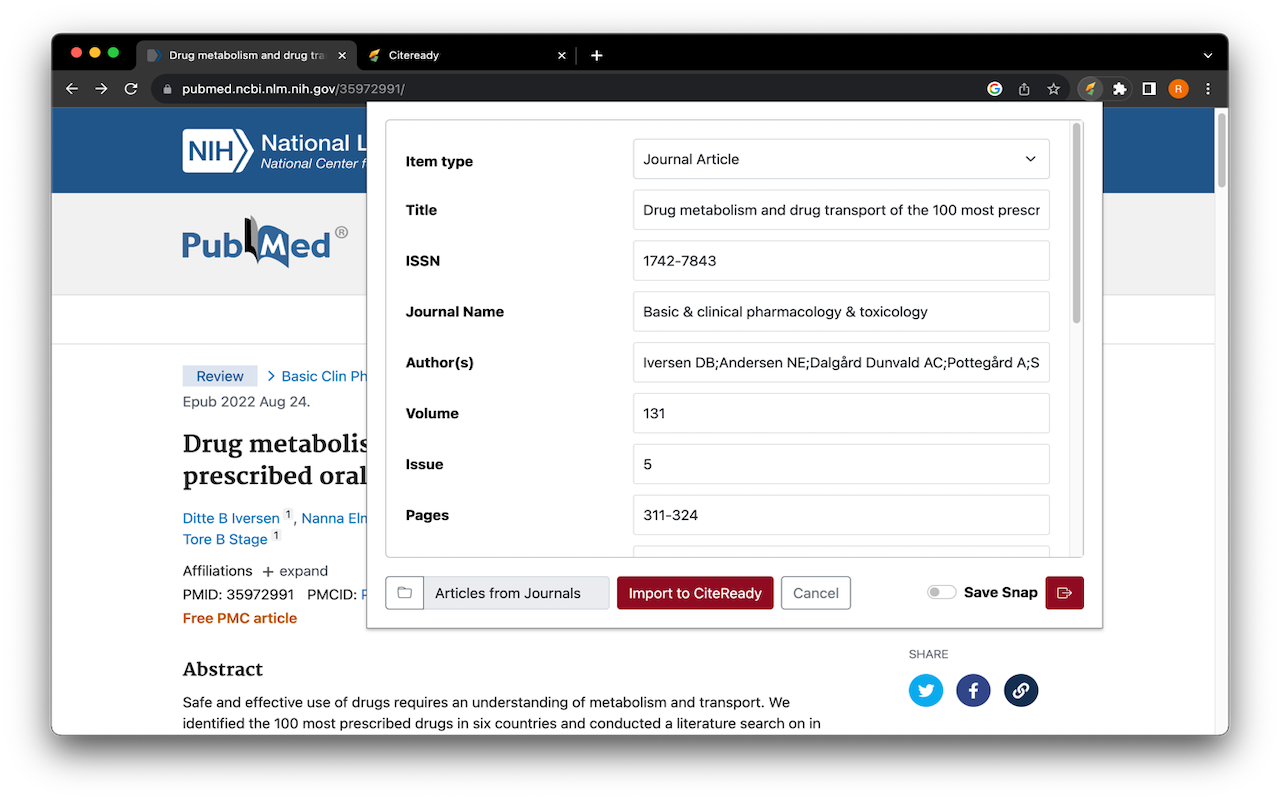Click the Google account icon in the toolbar

(x=993, y=88)
